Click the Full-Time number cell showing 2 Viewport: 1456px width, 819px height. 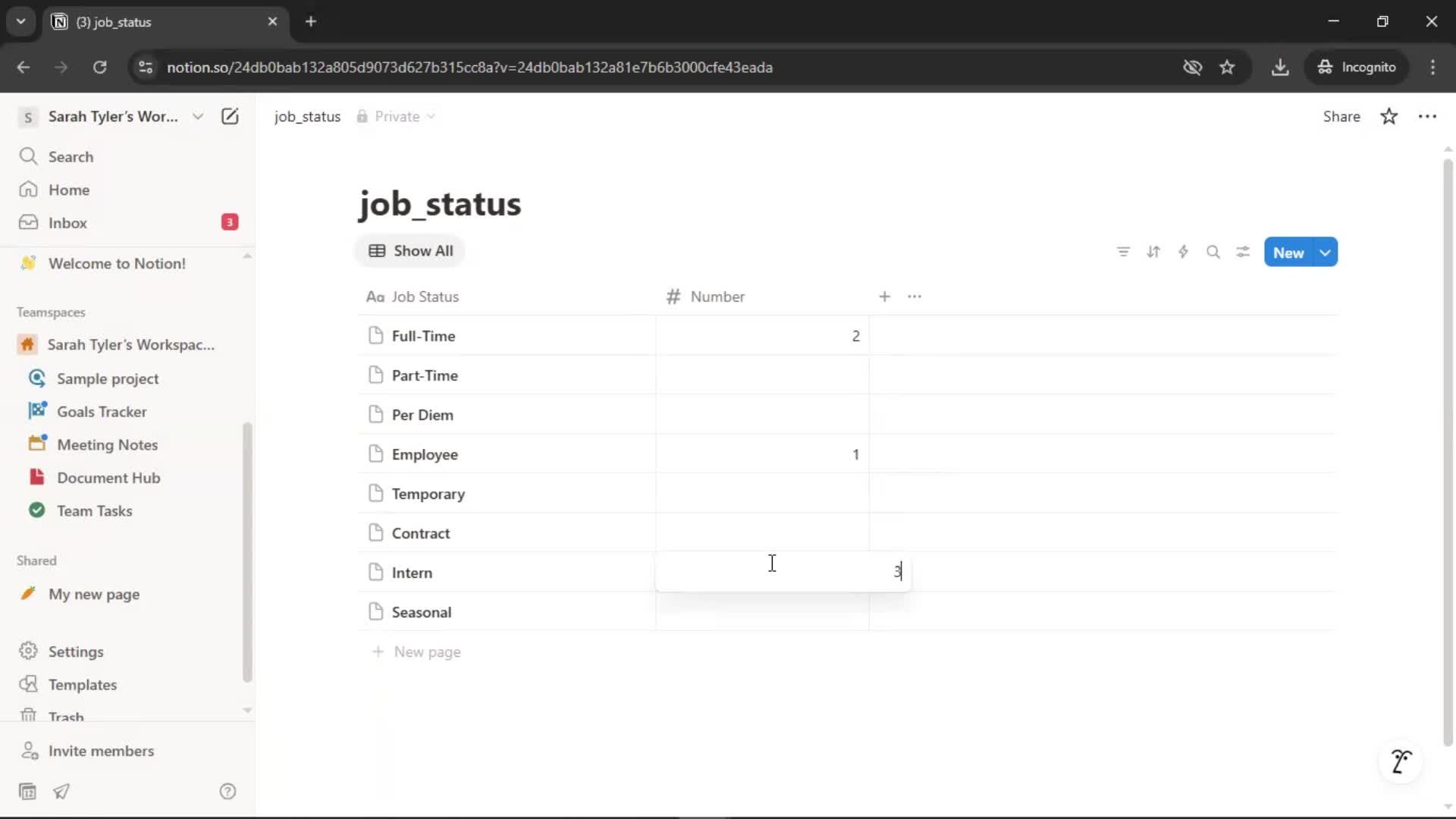tap(762, 335)
